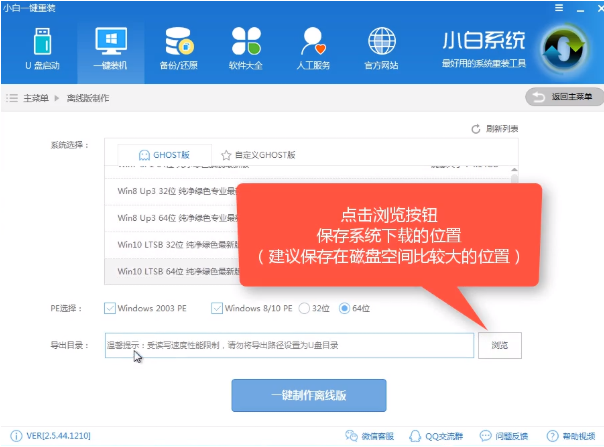Click the 导出目录 path input field
The image size is (604, 447).
pyautogui.click(x=289, y=345)
